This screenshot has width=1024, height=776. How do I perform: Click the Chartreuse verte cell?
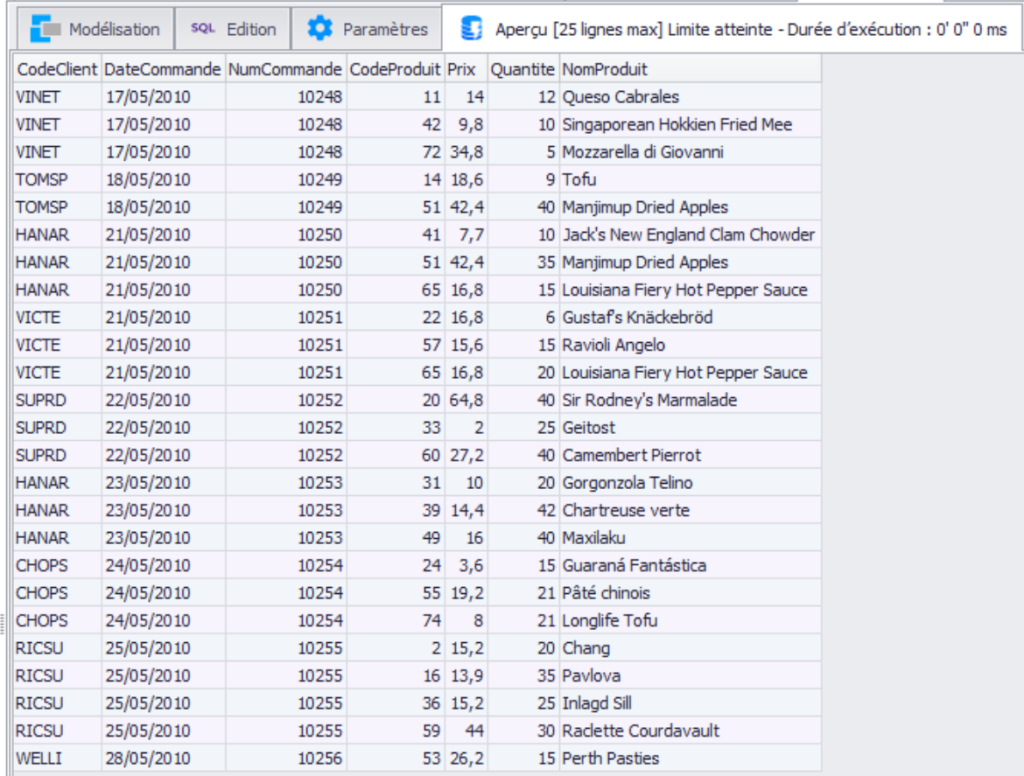tap(690, 510)
